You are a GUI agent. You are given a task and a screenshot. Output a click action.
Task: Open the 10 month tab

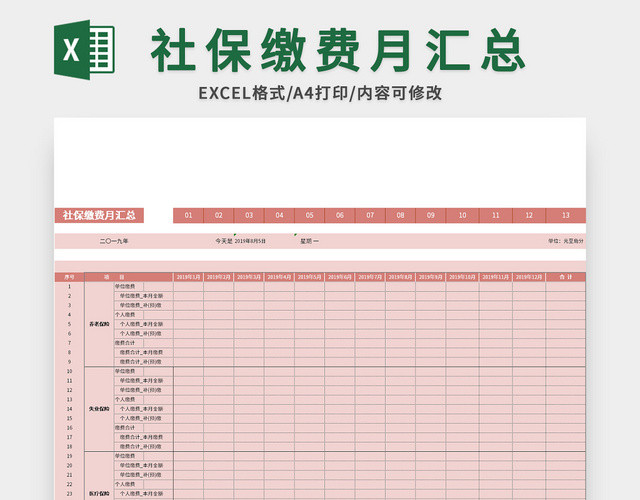coord(462,215)
